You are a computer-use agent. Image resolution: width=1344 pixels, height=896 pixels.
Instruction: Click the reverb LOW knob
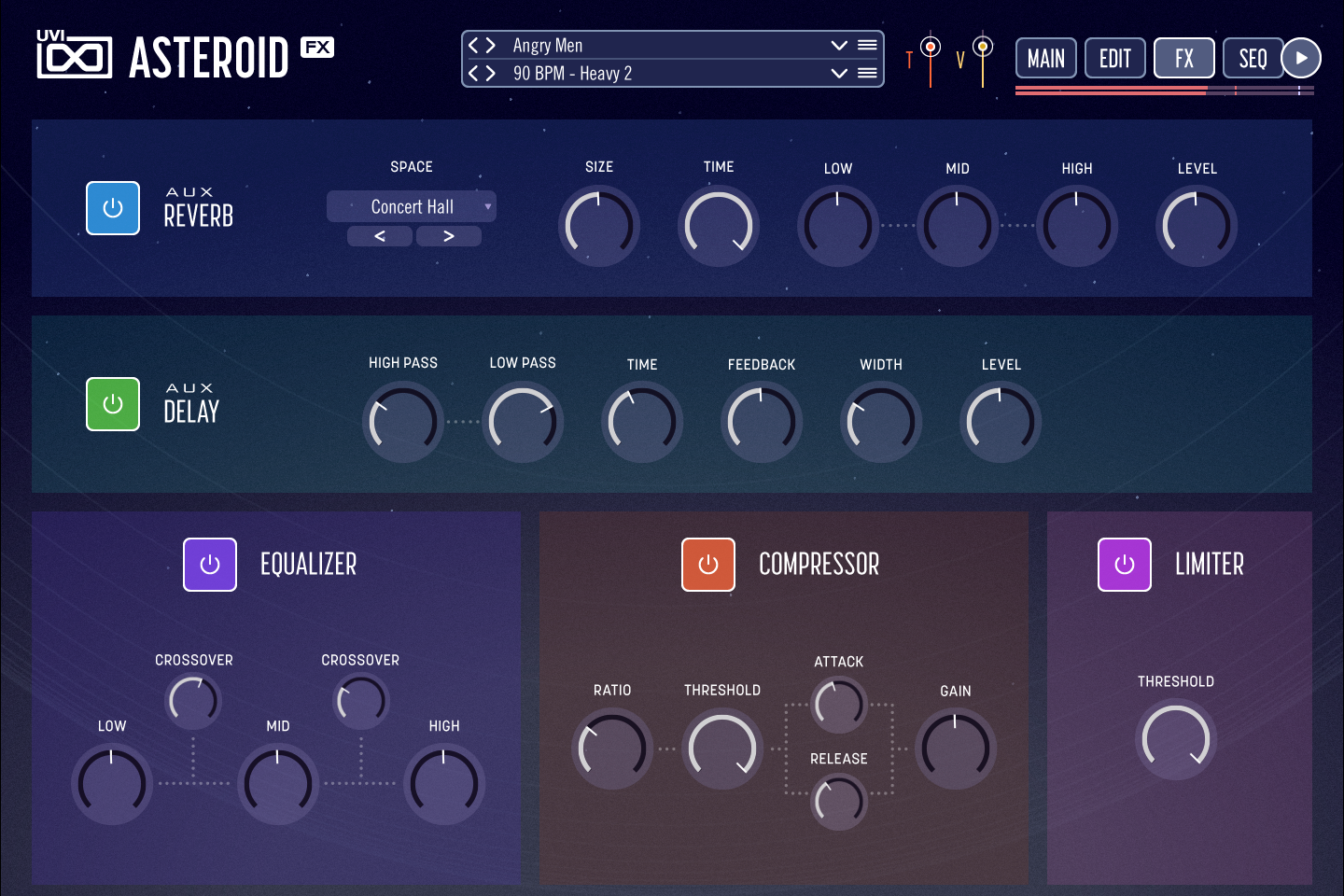tap(838, 226)
